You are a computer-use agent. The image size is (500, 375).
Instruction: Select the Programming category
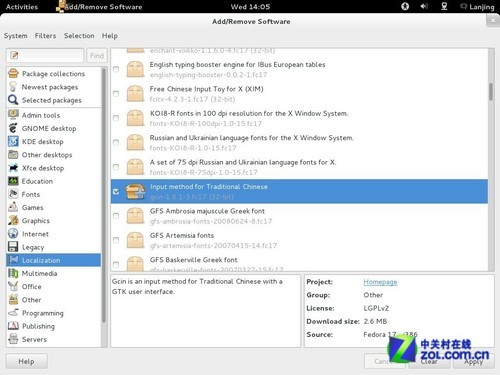tap(53, 313)
